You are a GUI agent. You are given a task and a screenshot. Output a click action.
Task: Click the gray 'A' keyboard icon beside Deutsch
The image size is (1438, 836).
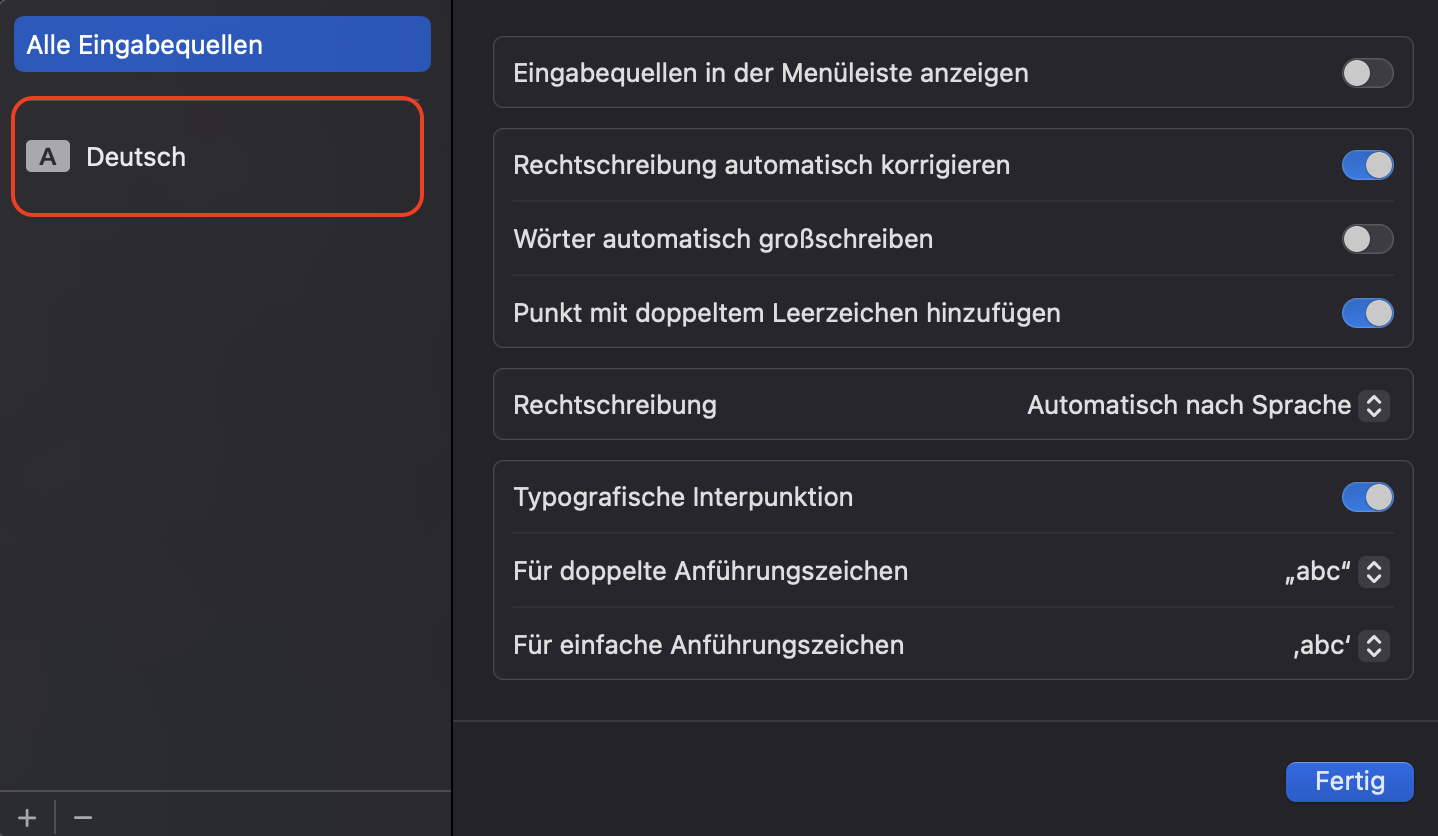point(48,157)
